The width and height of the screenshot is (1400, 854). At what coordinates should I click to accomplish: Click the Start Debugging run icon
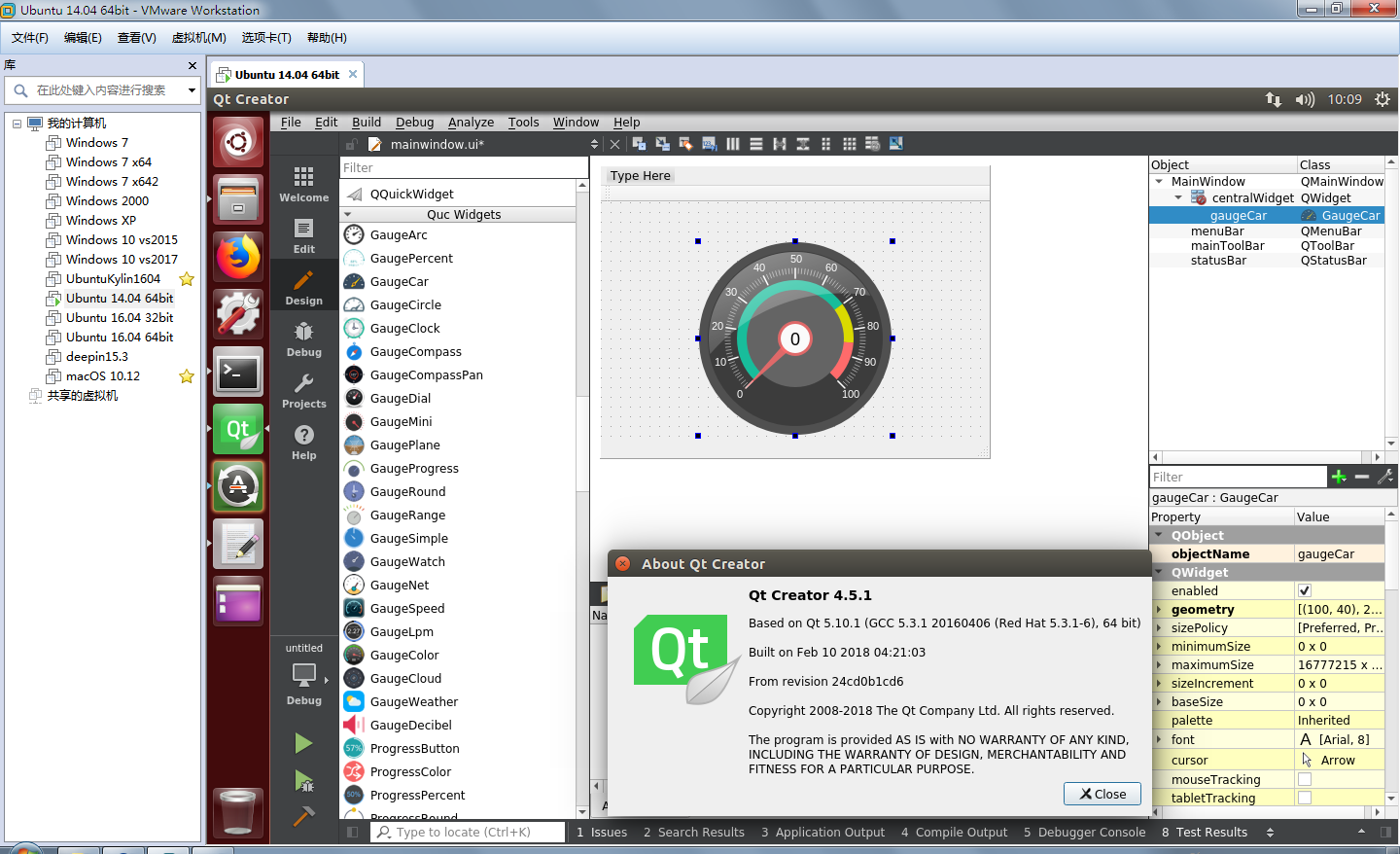pos(303,780)
